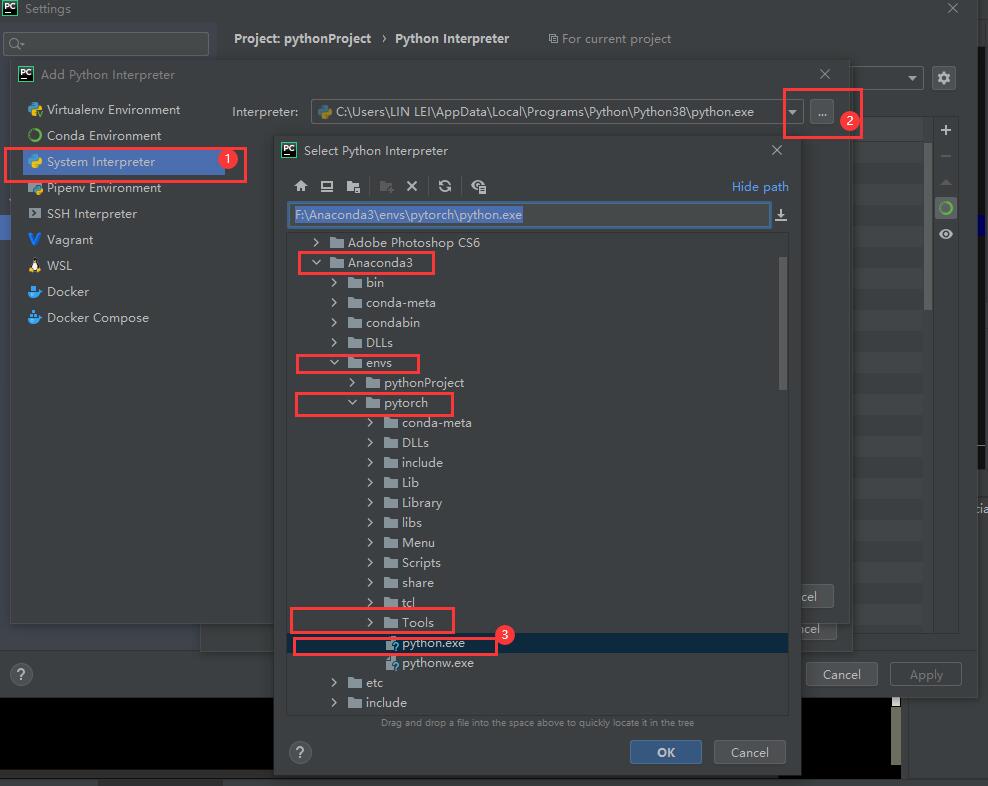
Task: Select Vagrant interpreter option
Action: tap(70, 240)
